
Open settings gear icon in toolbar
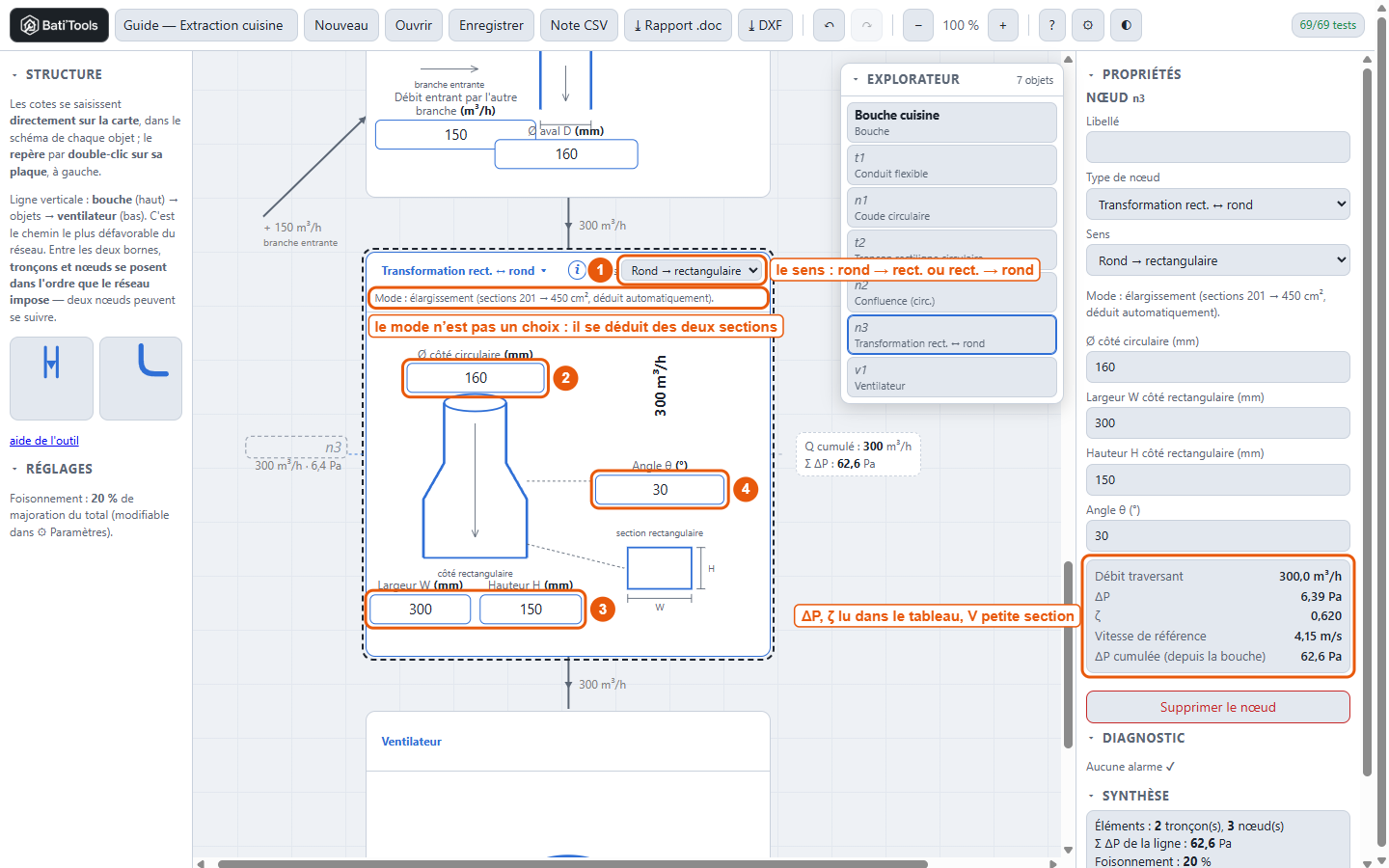tap(1088, 25)
